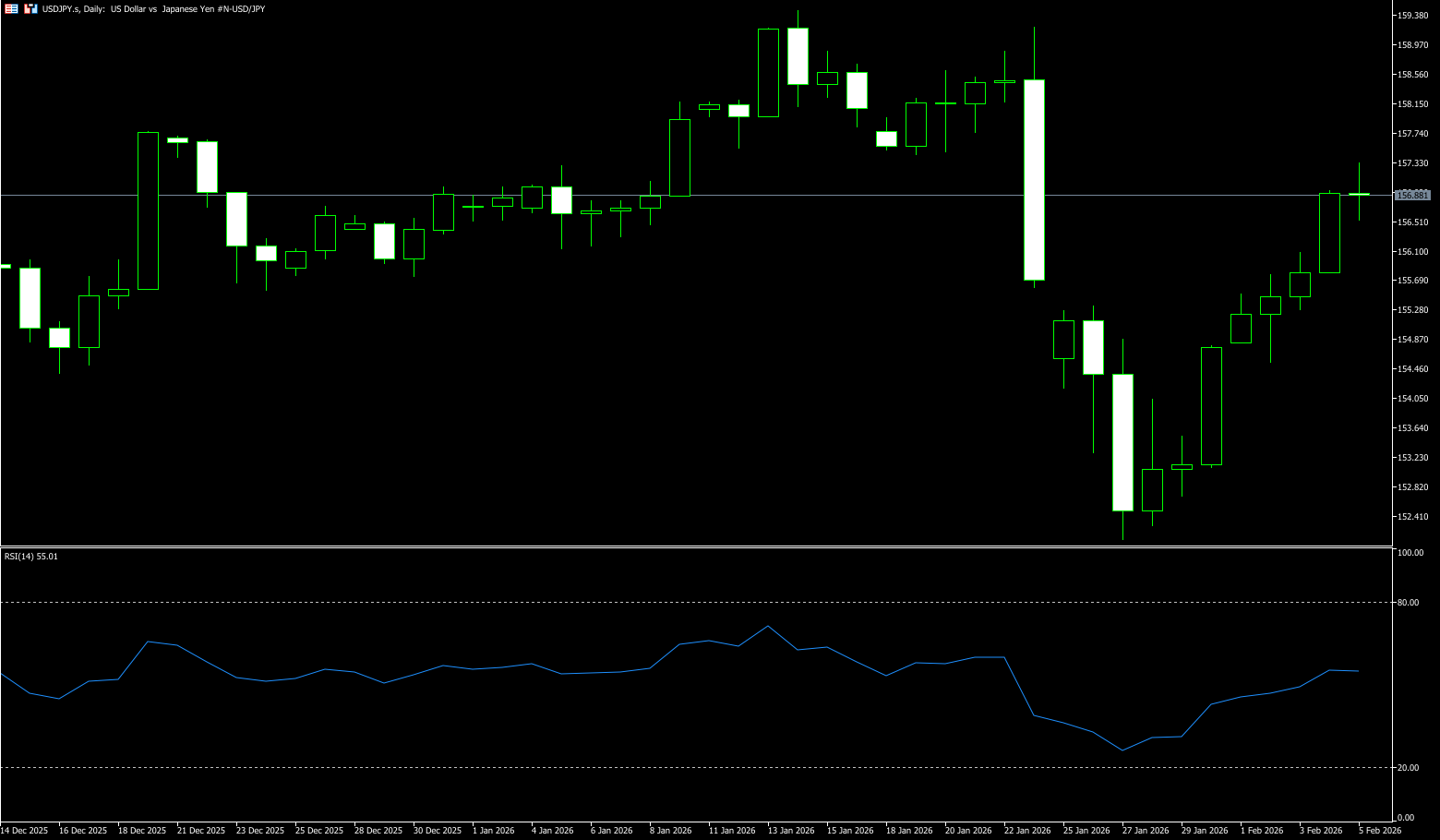Image resolution: width=1440 pixels, height=840 pixels.
Task: Click the red-blue trading panel icon
Action: coord(30,8)
